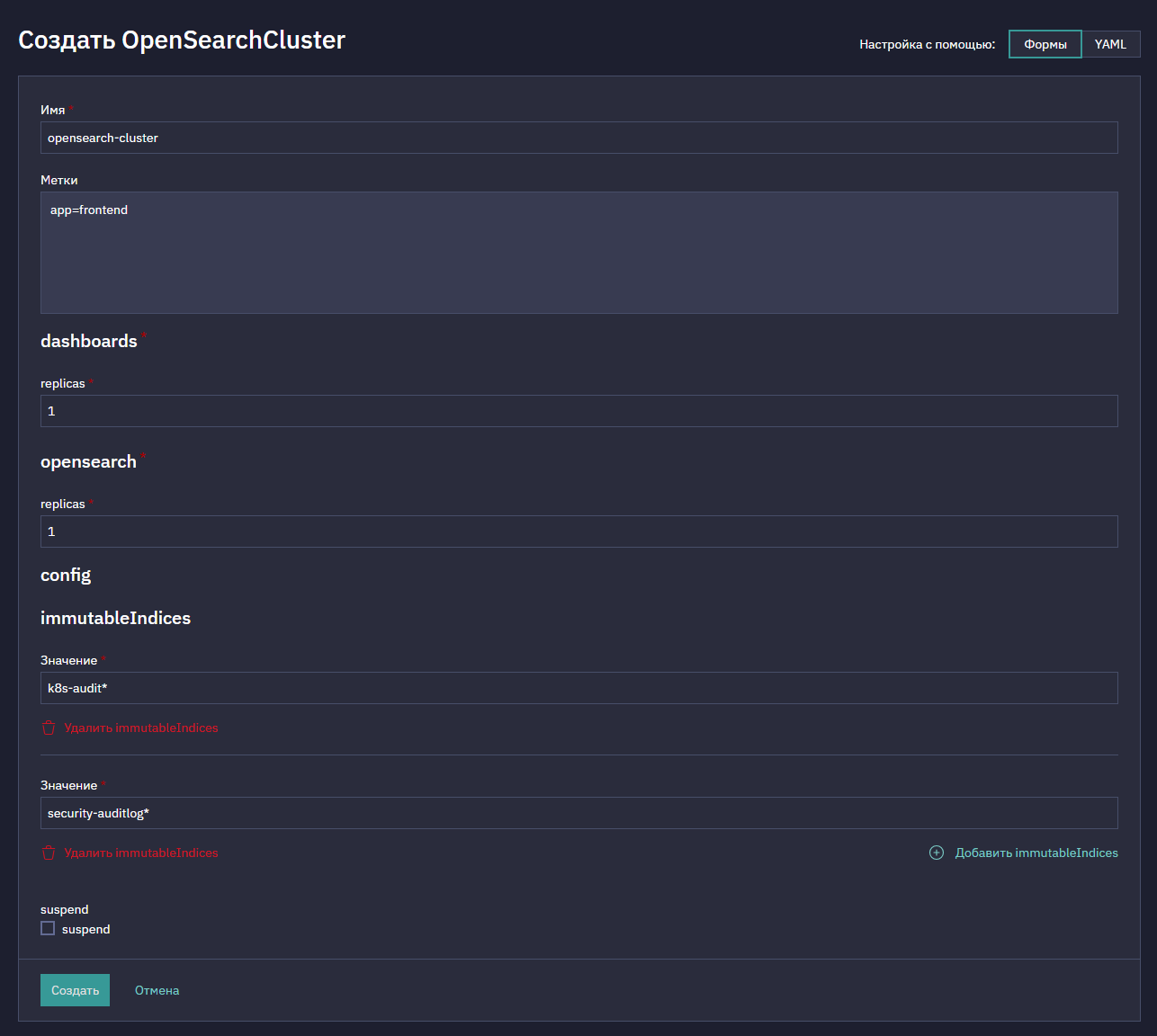This screenshot has height=1036, width=1157.
Task: Click the config section heading
Action: point(66,575)
